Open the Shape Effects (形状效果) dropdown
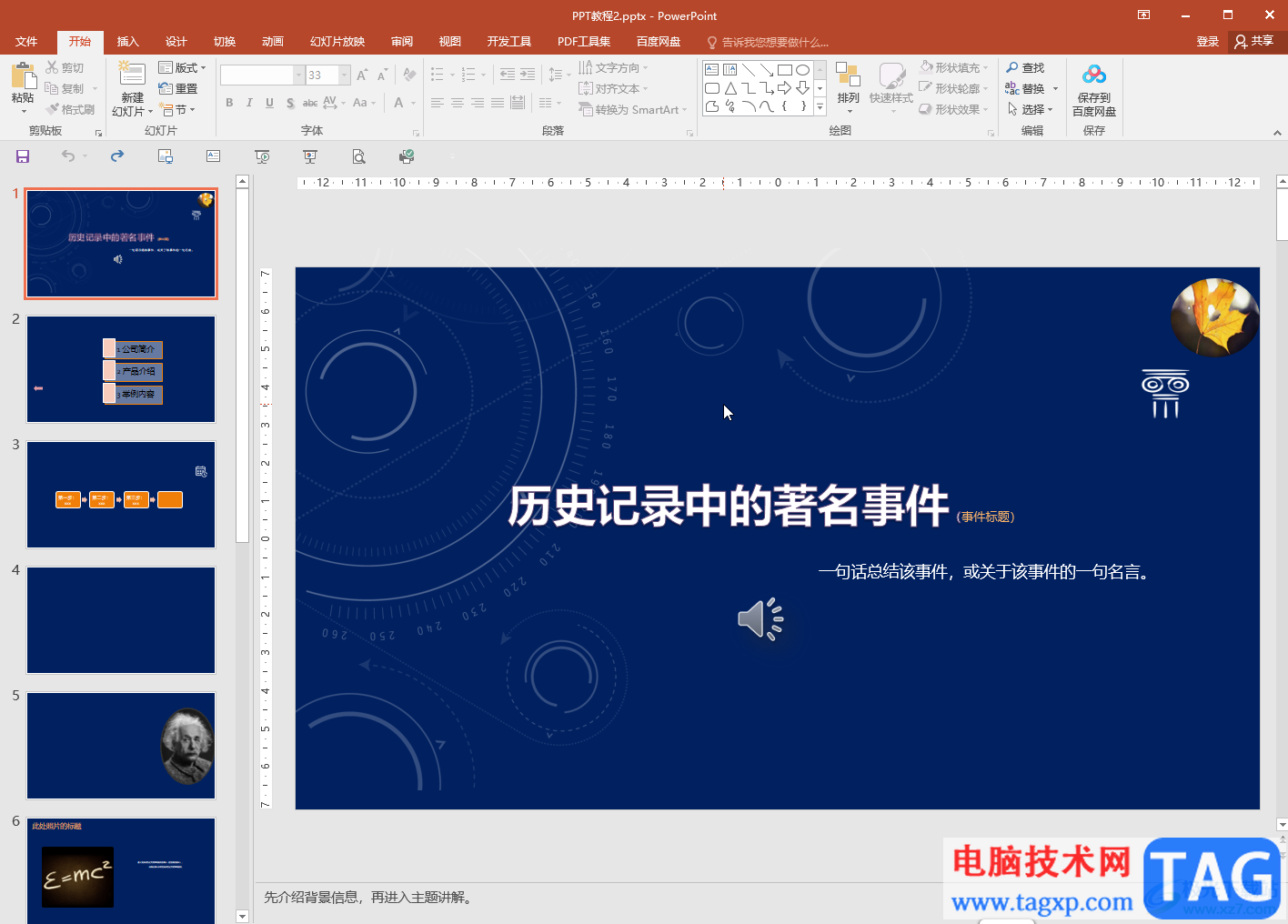The width and height of the screenshot is (1288, 924). click(x=953, y=110)
